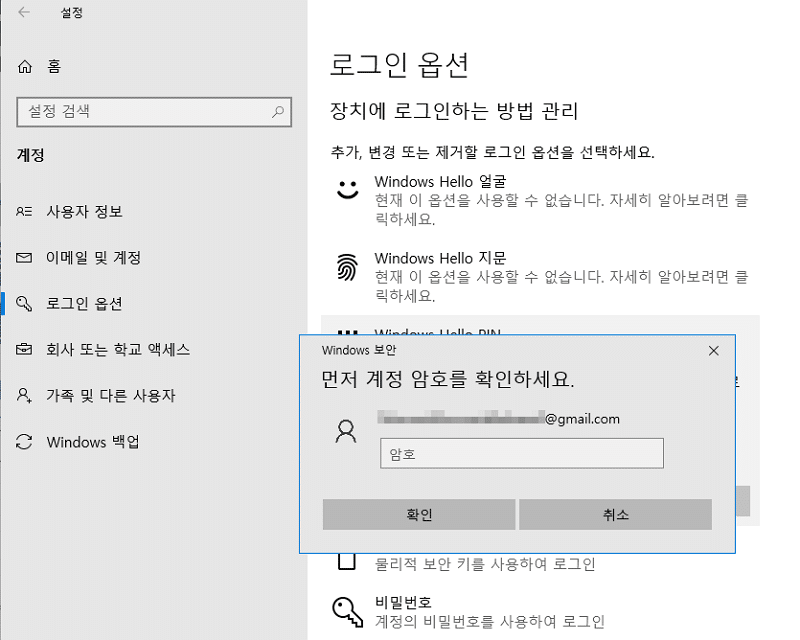
Task: Open 사용자 정보 page
Action: (84, 211)
